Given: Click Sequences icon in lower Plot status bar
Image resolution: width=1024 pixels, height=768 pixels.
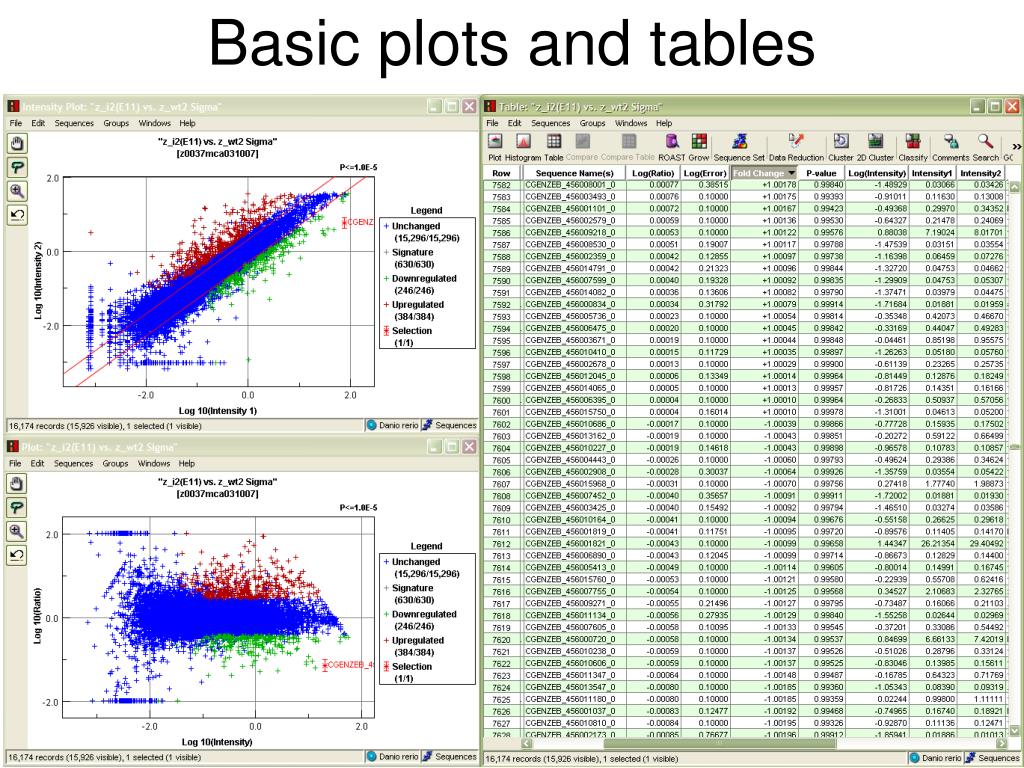Looking at the screenshot, I should pos(427,756).
